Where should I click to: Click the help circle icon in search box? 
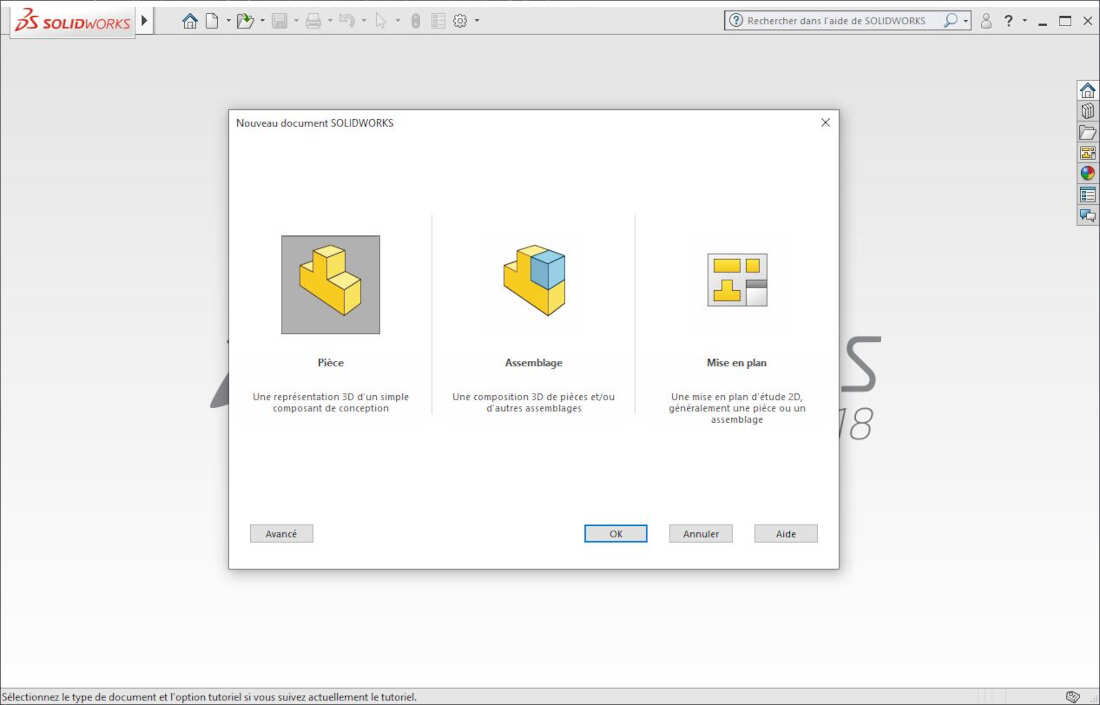pyautogui.click(x=735, y=20)
